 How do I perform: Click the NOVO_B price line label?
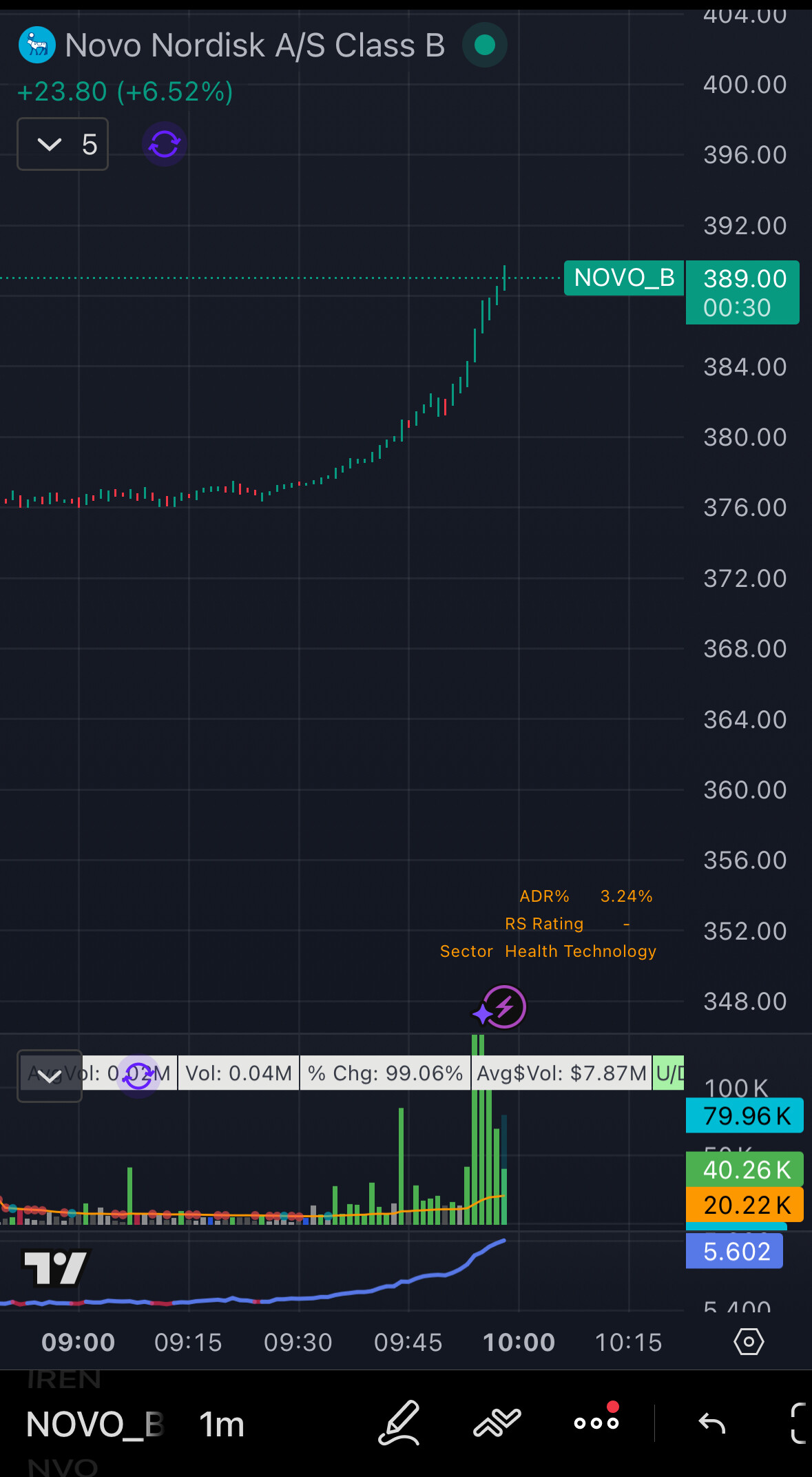pyautogui.click(x=623, y=278)
